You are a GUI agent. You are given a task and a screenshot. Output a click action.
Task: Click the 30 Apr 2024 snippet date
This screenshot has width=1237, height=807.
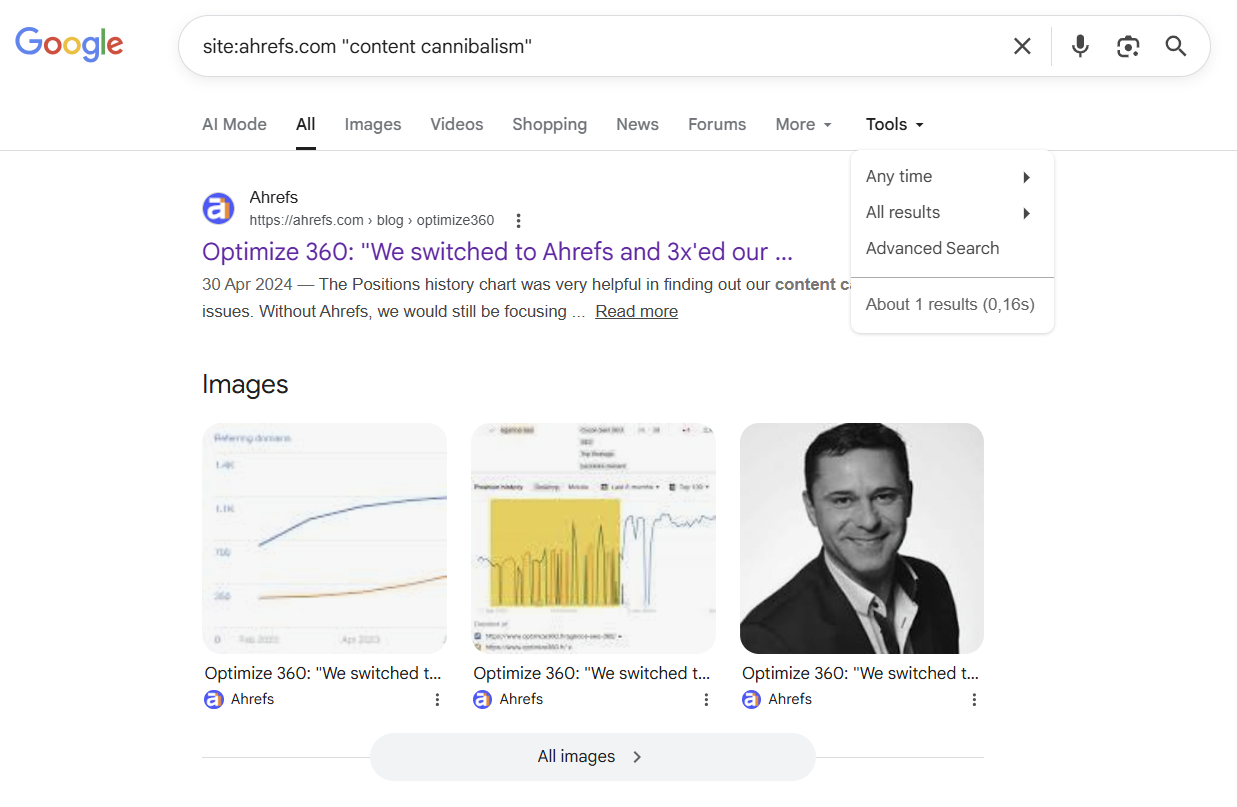tap(247, 285)
